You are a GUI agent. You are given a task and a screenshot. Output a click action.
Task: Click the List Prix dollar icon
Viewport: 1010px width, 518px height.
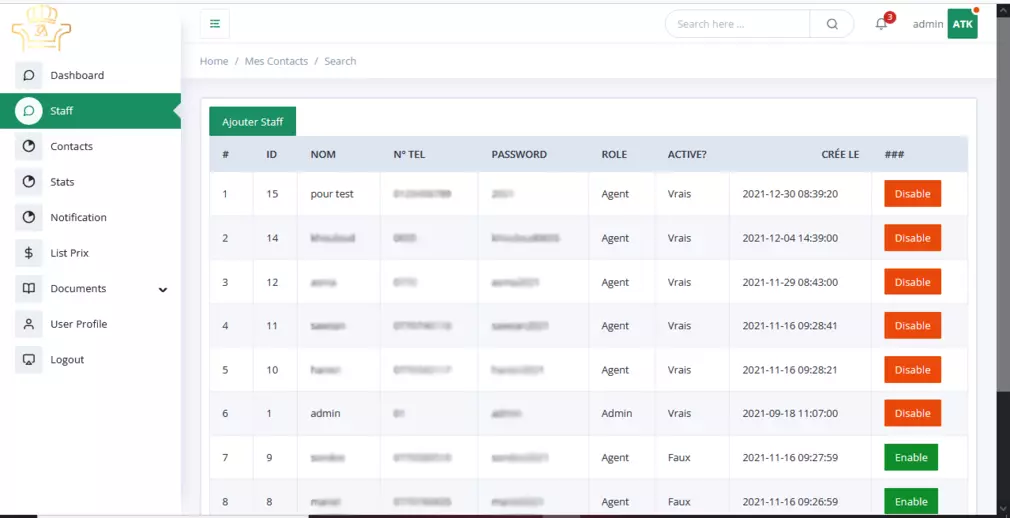[x=29, y=253]
